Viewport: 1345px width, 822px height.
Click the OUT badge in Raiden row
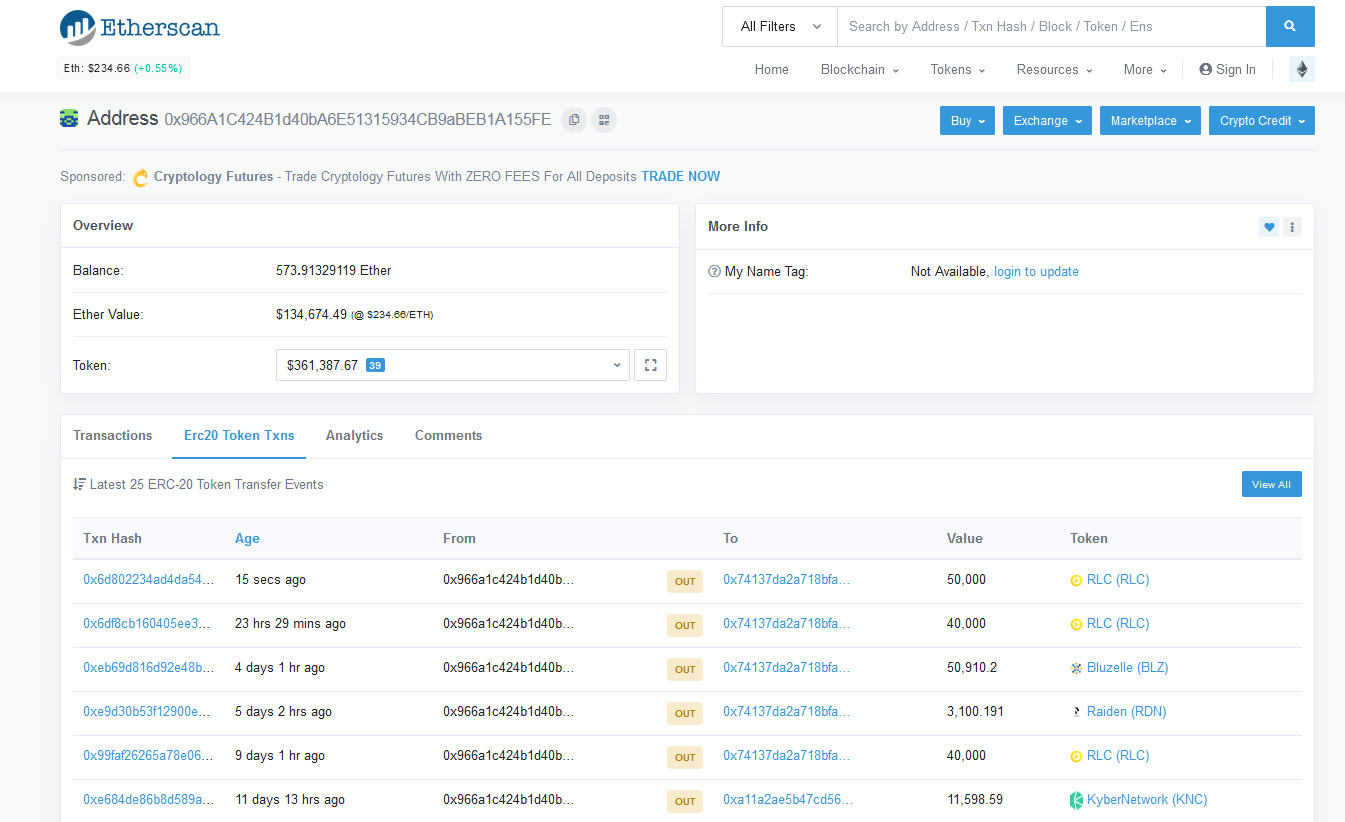685,713
